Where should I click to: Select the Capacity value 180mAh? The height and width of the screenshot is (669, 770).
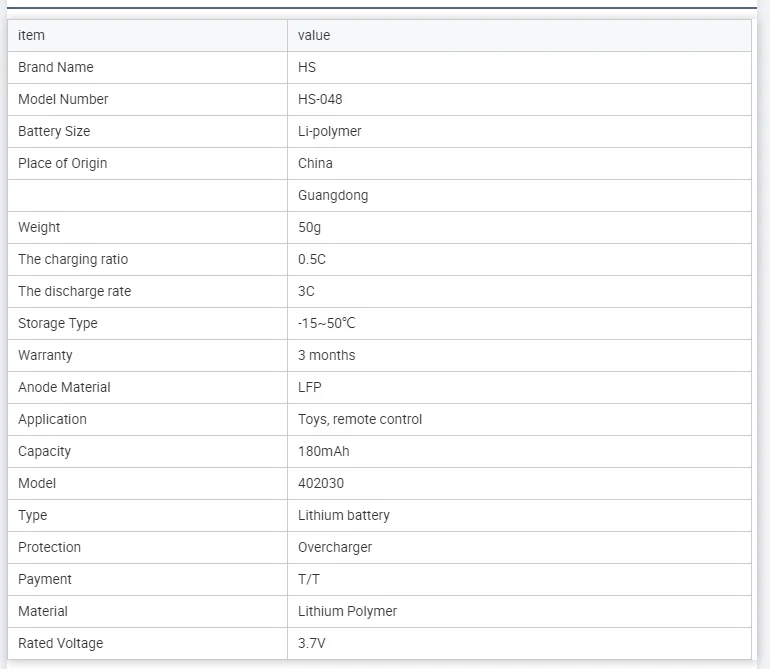[x=324, y=451]
